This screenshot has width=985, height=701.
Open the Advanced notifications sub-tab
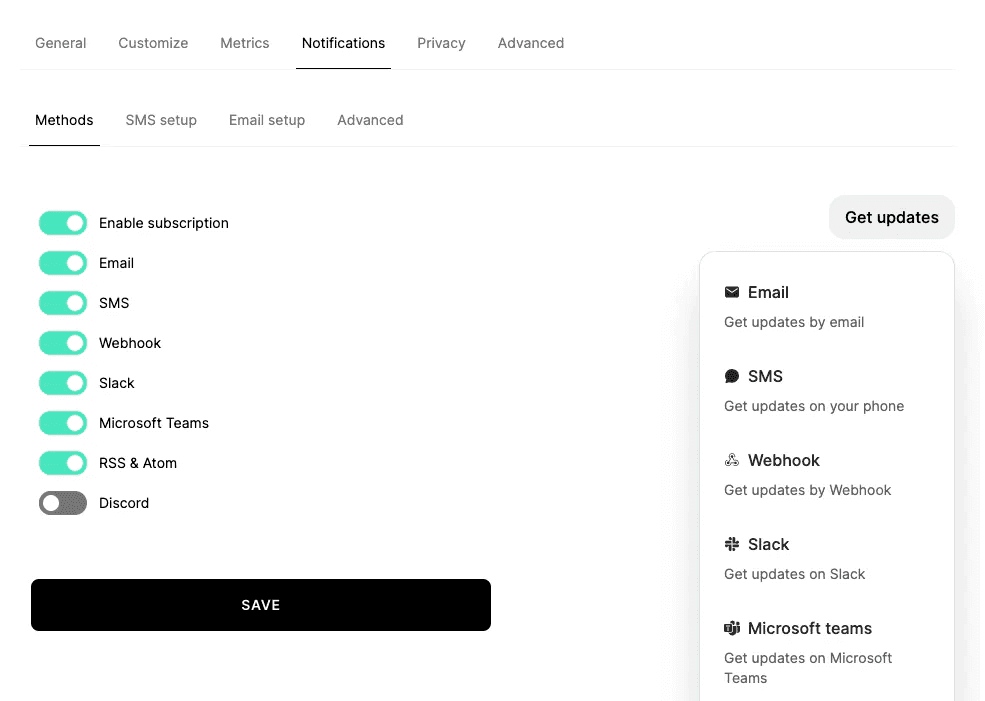pyautogui.click(x=370, y=120)
